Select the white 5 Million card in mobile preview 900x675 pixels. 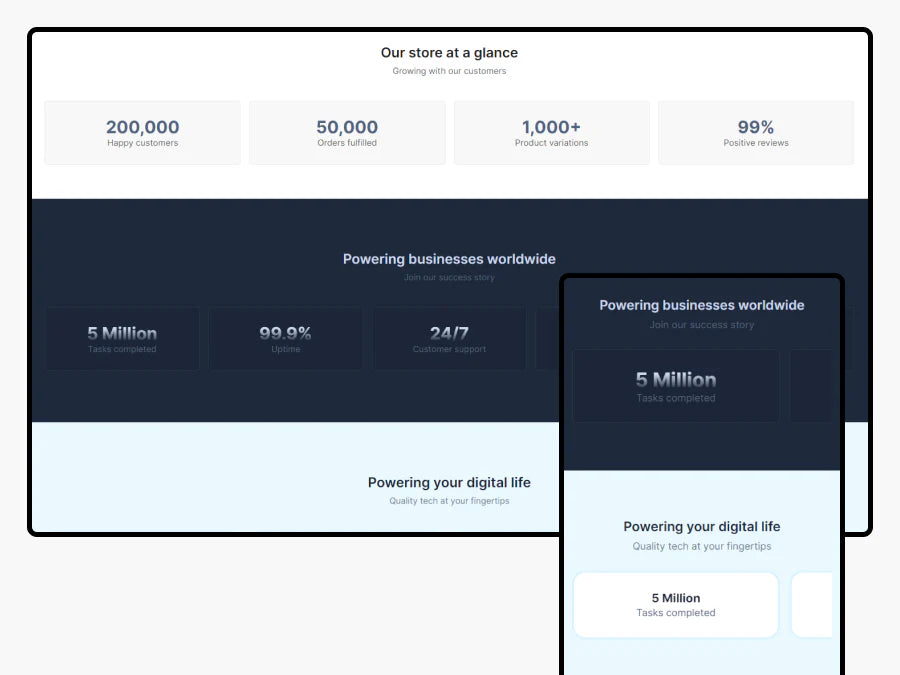tap(676, 605)
